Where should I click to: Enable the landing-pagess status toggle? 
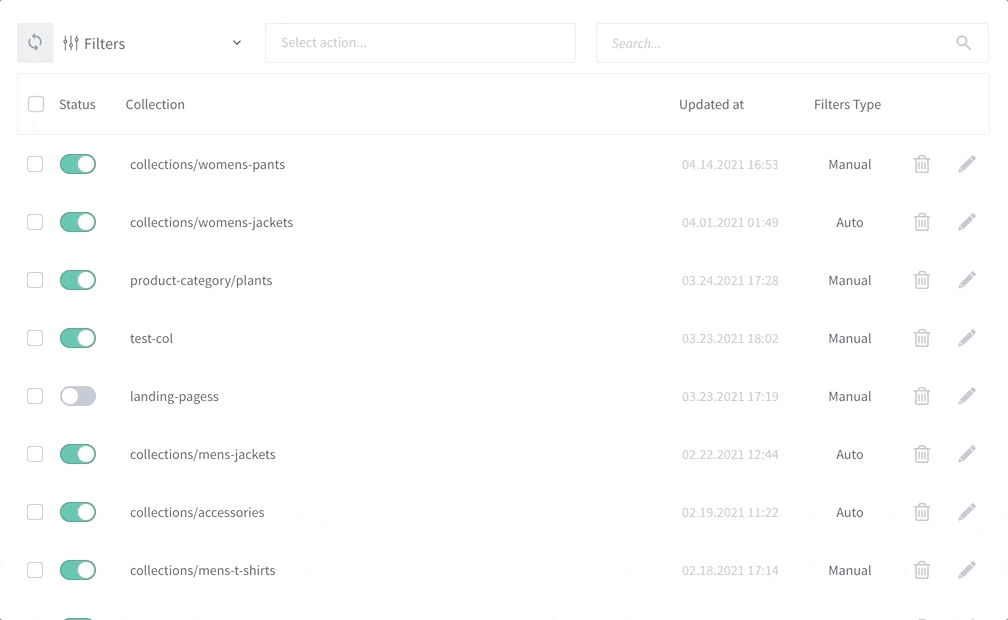(x=79, y=396)
